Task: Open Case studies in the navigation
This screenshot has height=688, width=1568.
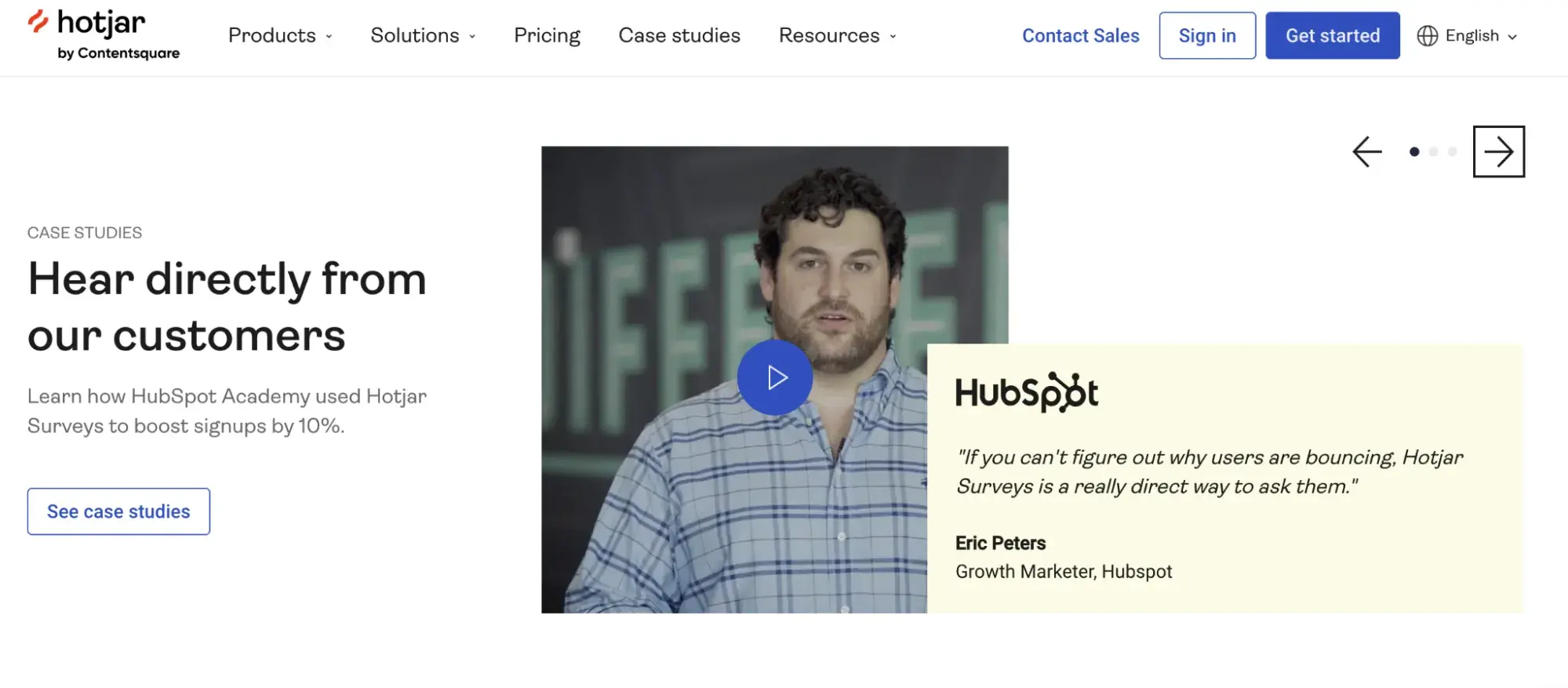Action: tap(679, 35)
